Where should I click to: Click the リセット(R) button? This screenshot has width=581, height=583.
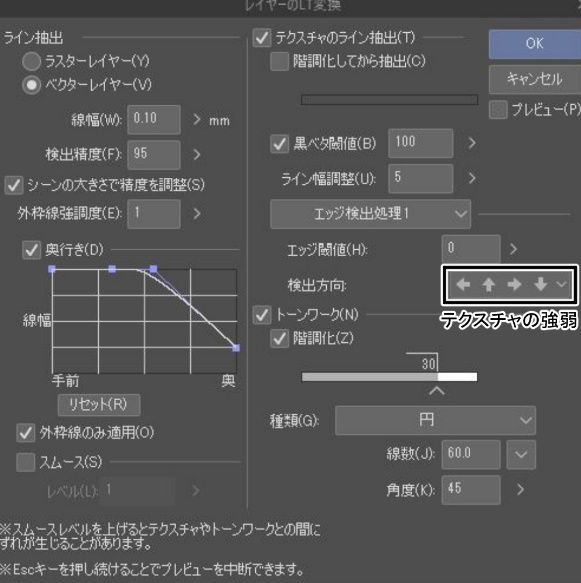tap(99, 405)
